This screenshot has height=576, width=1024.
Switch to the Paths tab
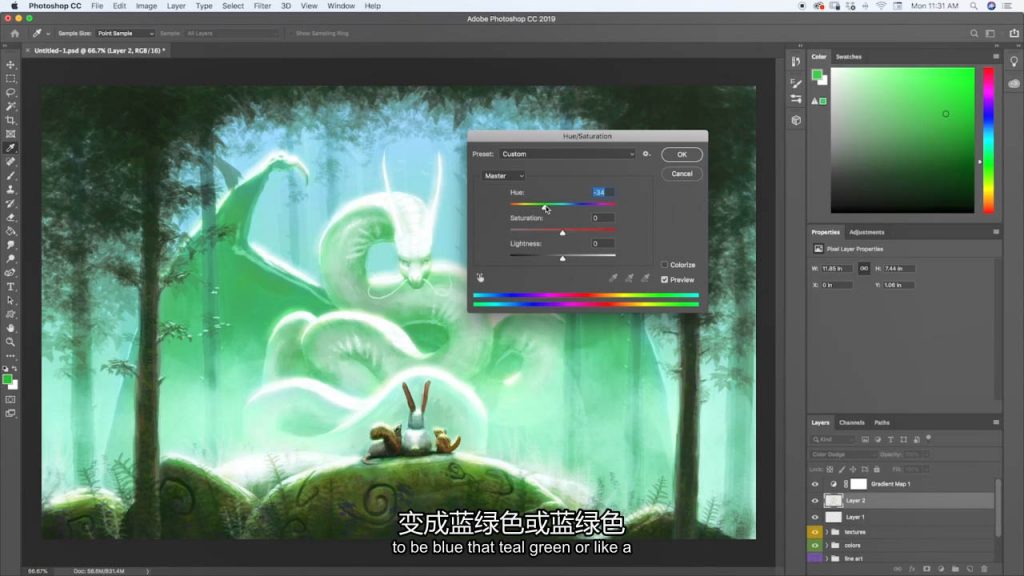882,423
